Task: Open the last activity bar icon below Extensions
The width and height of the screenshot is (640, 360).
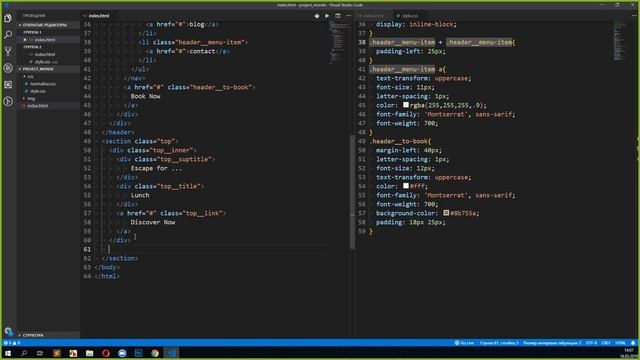Action: pyautogui.click(x=8, y=101)
